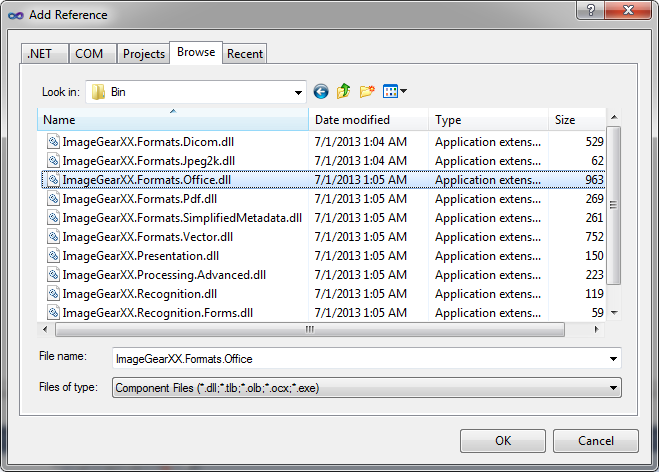The width and height of the screenshot is (662, 472).
Task: Click file icon of ImageGearXX.Recognition.Forms.dll
Action: (53, 312)
